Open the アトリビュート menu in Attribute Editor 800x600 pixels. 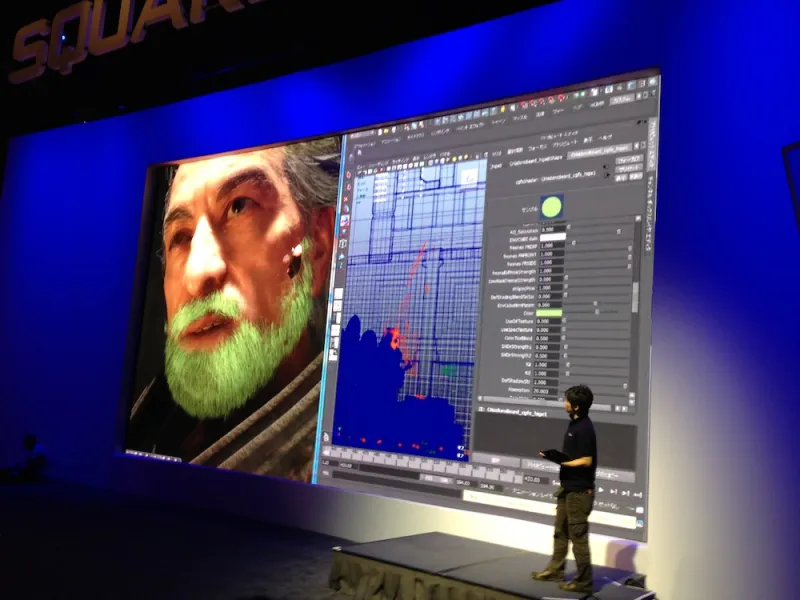tap(565, 140)
